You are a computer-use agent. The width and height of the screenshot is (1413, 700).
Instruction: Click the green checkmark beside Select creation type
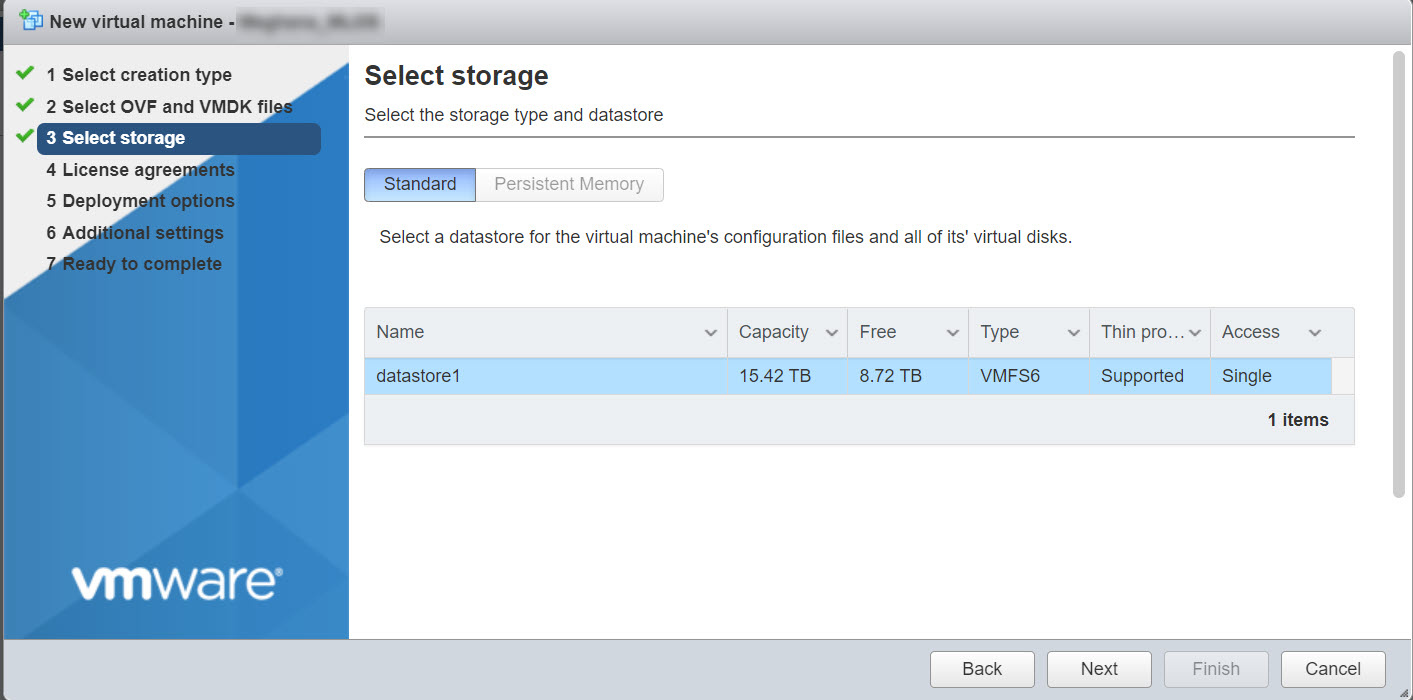(x=26, y=73)
